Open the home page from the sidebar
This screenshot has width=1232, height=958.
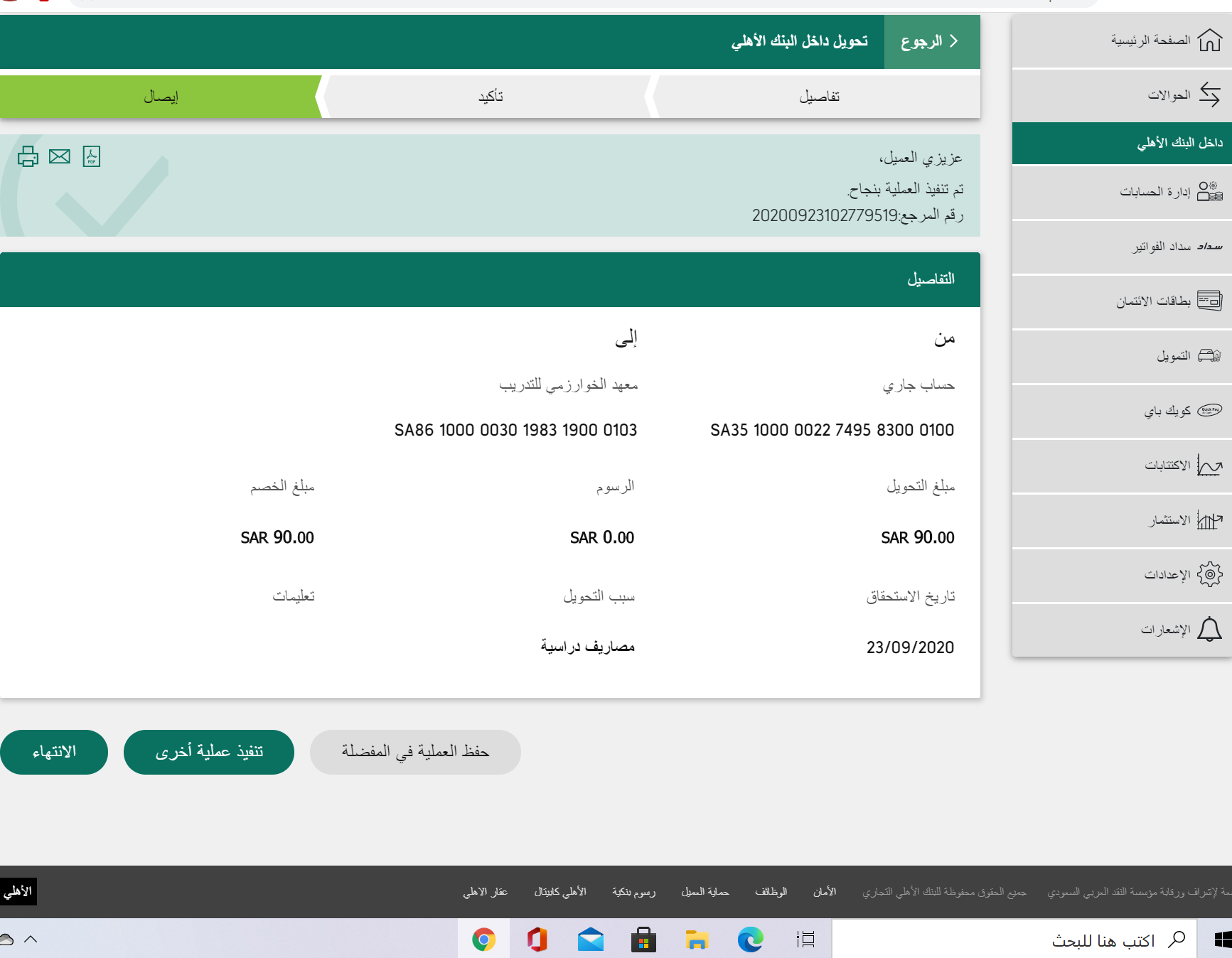(1166, 41)
